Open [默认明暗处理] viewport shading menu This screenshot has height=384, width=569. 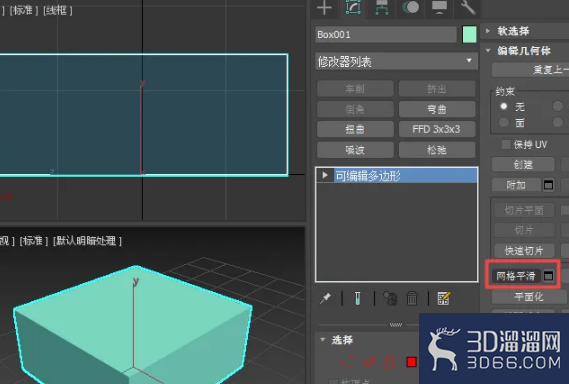pyautogui.click(x=87, y=241)
